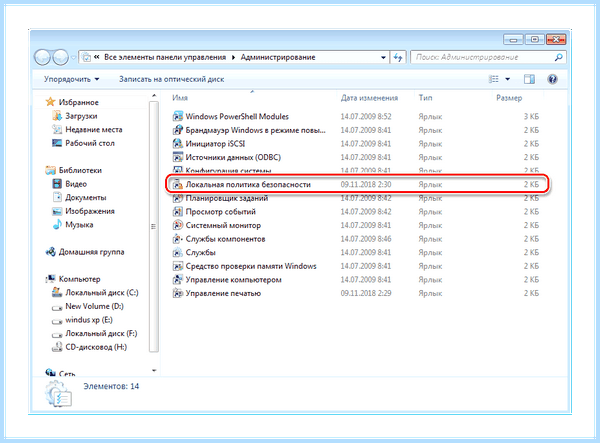Click the Windows PowerShell Modules shortcut icon
This screenshot has width=600, height=443.
[178, 116]
